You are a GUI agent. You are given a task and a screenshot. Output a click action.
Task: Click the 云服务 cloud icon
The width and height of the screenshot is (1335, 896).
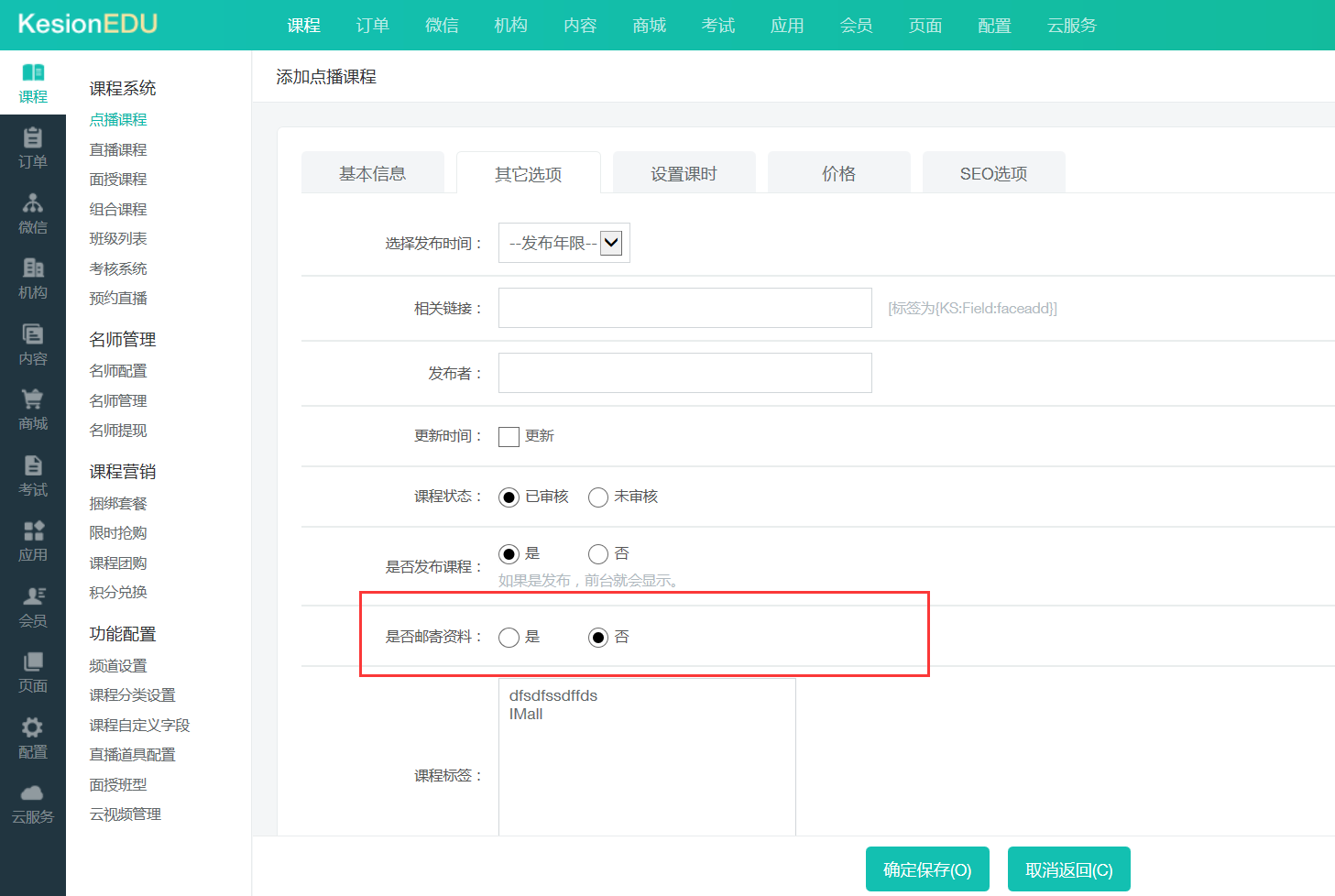coord(32,793)
